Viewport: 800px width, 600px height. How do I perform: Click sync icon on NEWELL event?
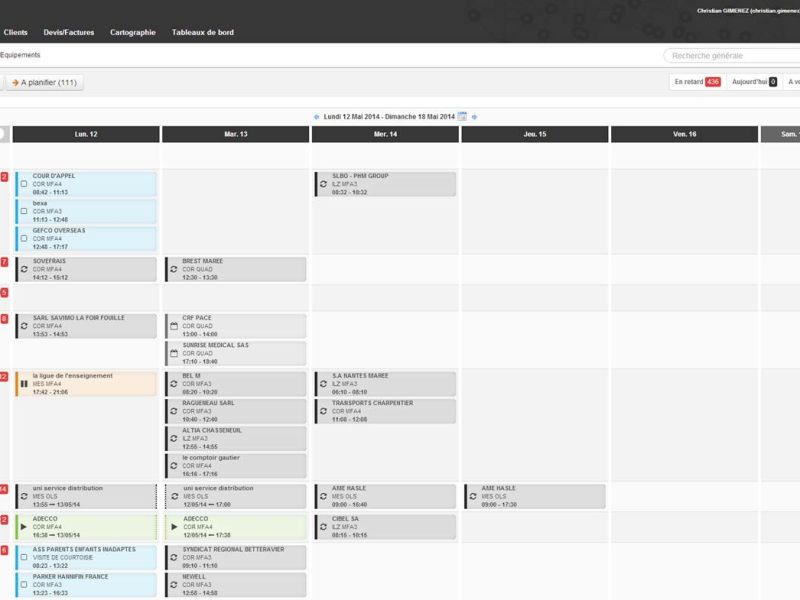tap(173, 585)
